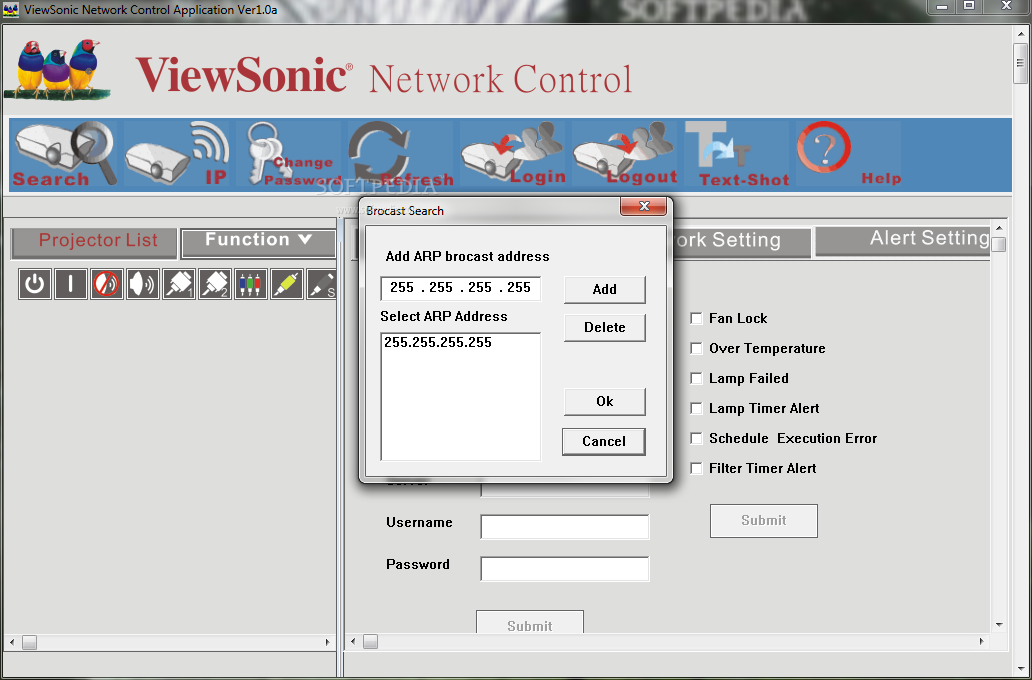Click the unmute speaker icon
Screen dimensions: 1032x680
click(x=142, y=284)
